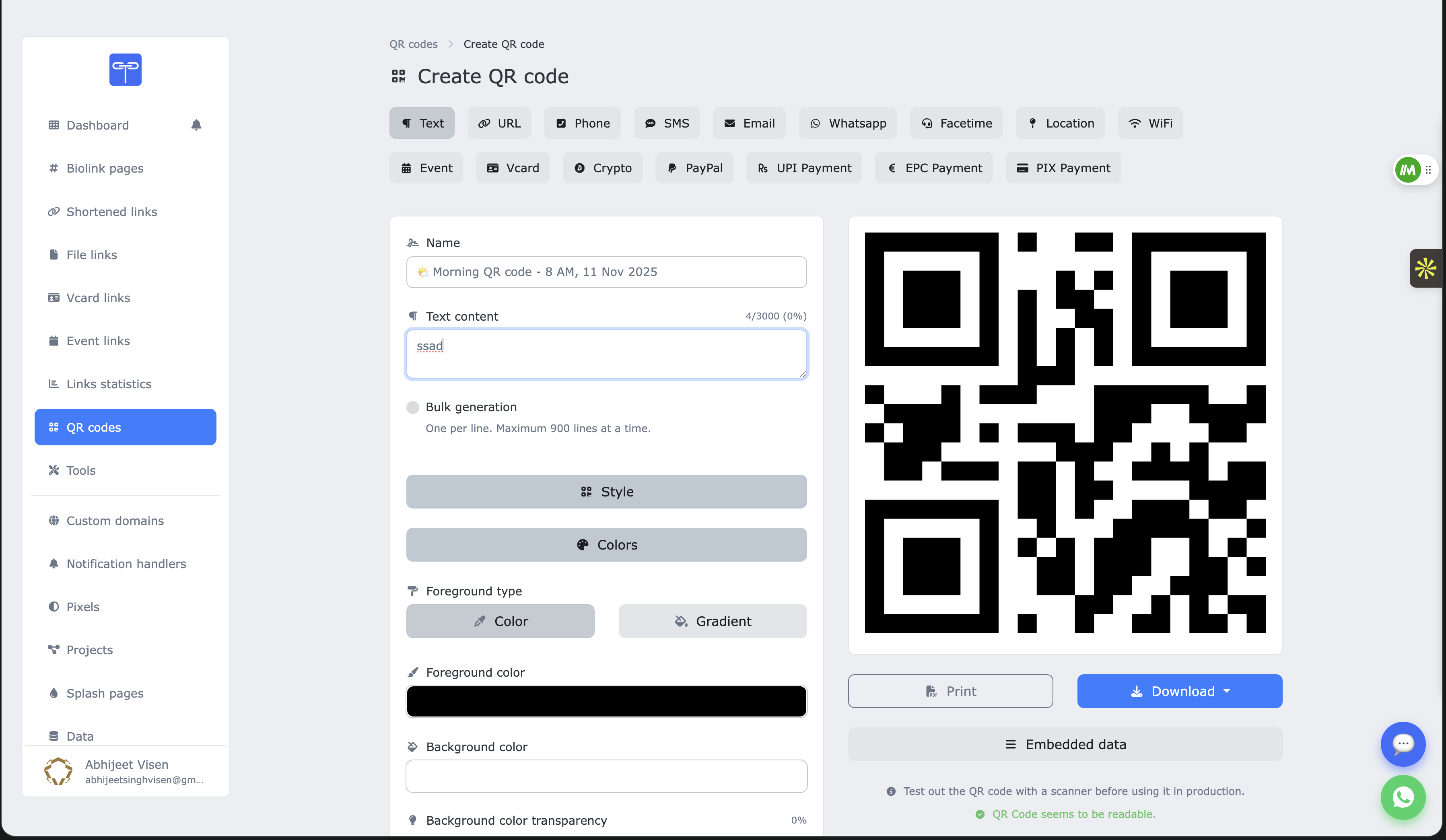1446x840 pixels.
Task: Toggle Foreground type to Color
Action: 500,621
